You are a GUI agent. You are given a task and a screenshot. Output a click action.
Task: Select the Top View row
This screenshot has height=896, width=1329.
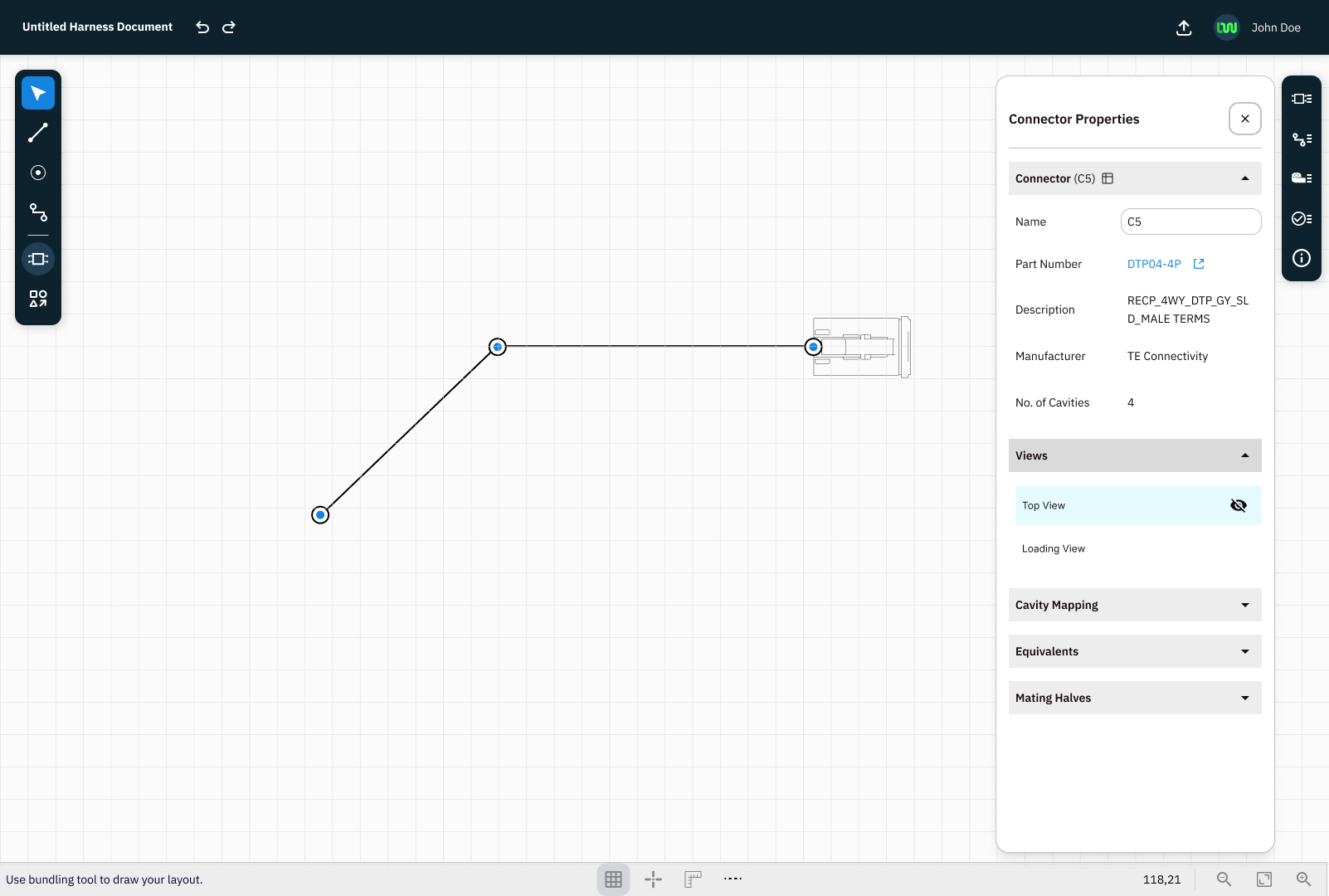coord(1138,505)
